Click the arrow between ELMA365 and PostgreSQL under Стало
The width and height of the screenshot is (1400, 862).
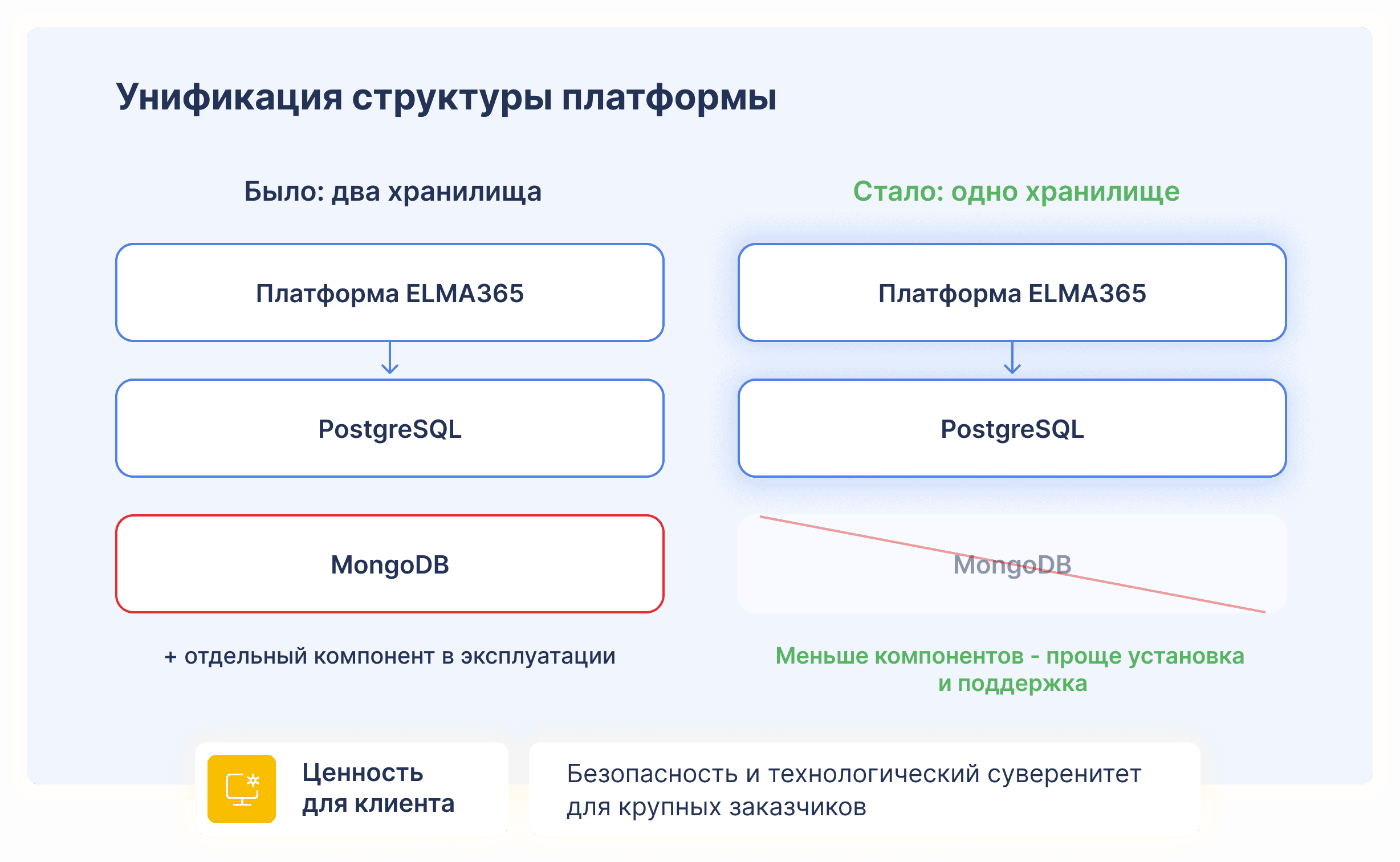coord(1012,358)
